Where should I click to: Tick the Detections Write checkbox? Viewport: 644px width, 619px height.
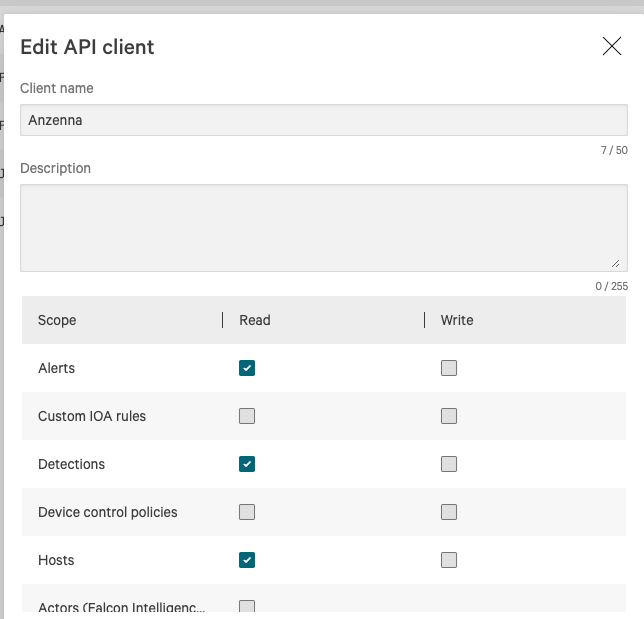tap(449, 464)
